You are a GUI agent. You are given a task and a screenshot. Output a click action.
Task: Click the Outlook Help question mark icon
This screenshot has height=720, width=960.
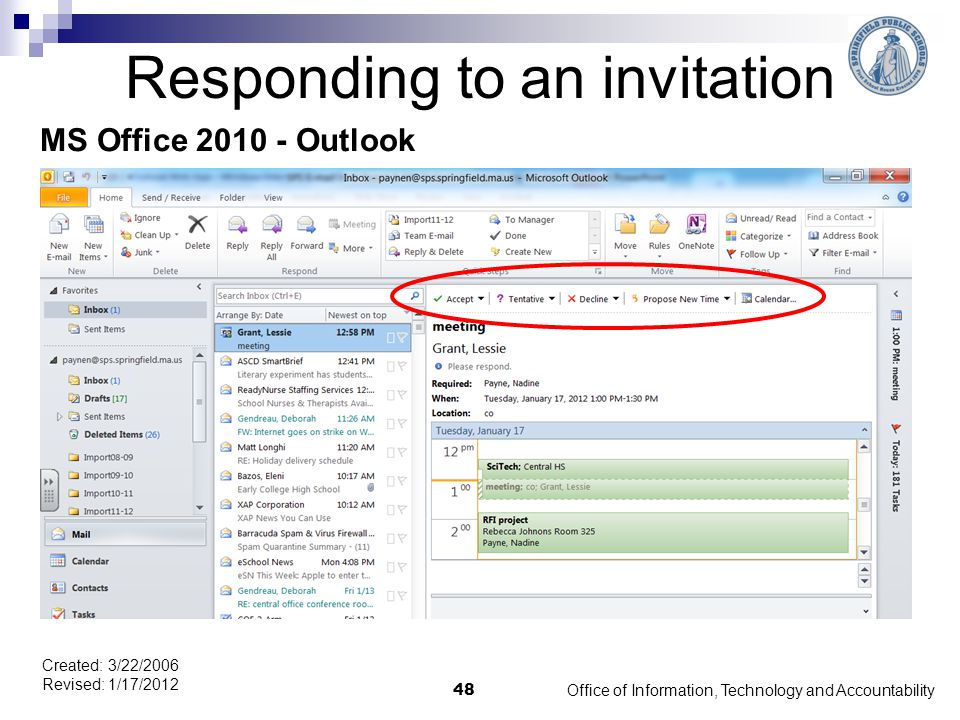(903, 197)
